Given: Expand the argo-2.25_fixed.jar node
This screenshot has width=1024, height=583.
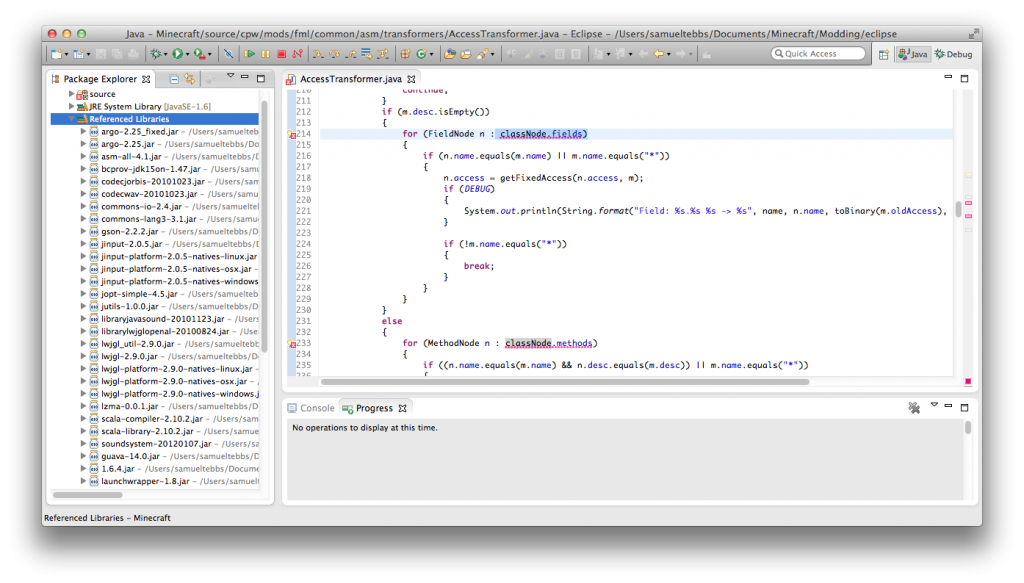Looking at the screenshot, I should tap(83, 131).
